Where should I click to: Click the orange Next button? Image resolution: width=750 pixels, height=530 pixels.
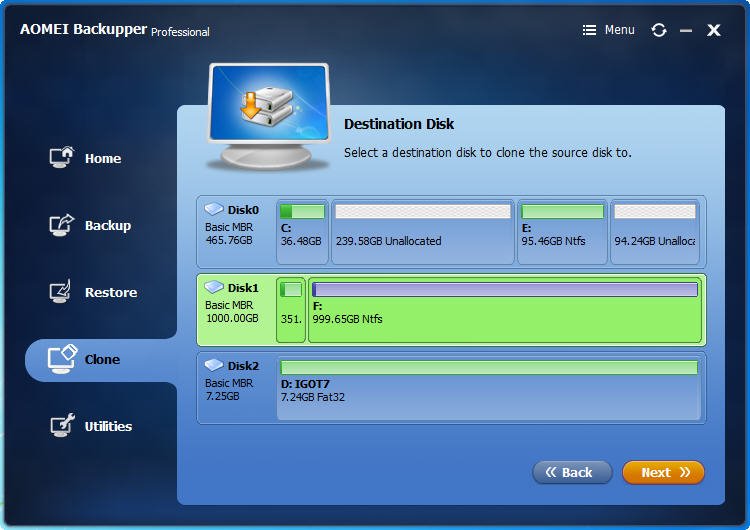pyautogui.click(x=663, y=473)
